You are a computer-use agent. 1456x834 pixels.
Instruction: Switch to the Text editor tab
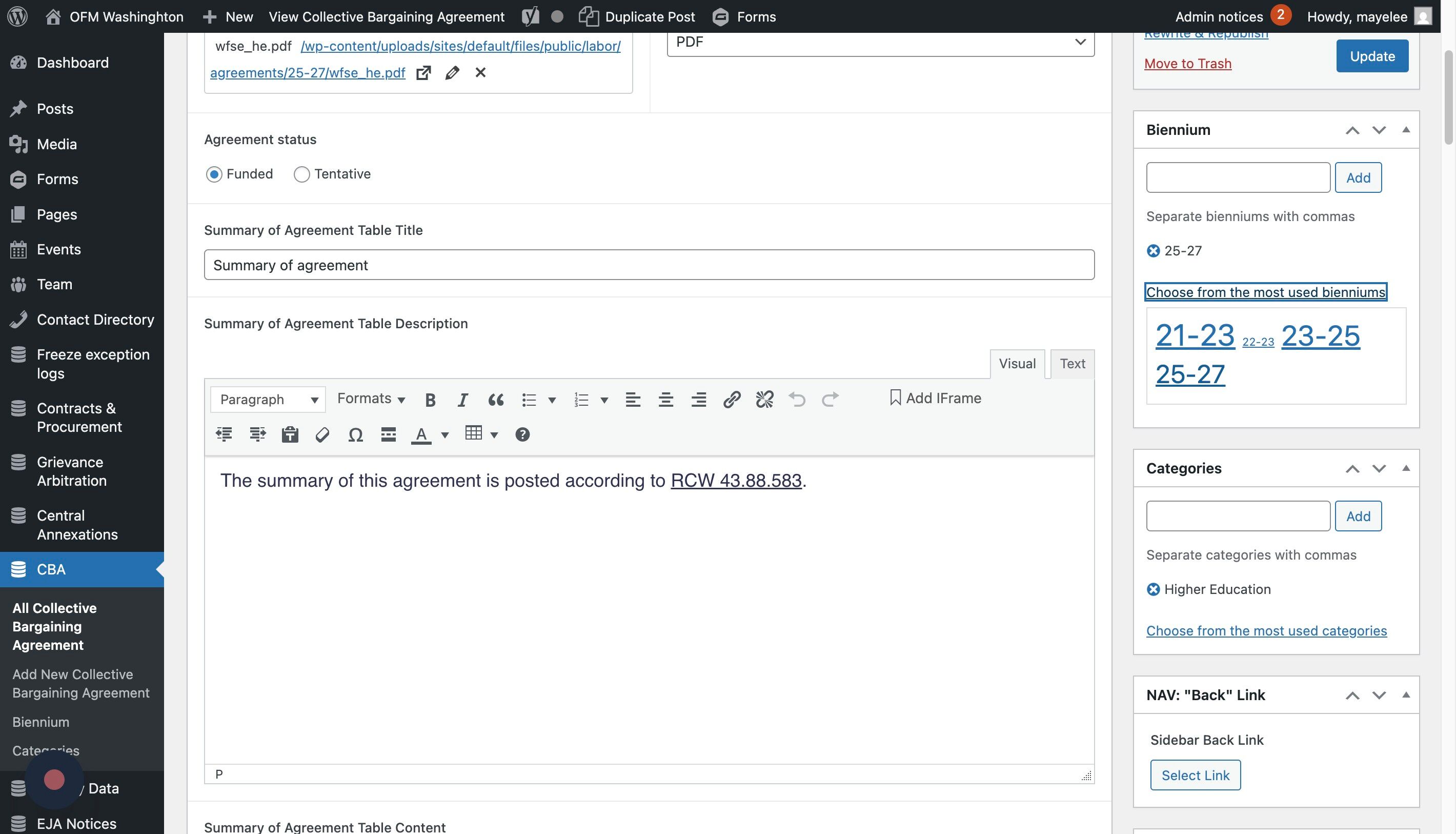pos(1072,364)
